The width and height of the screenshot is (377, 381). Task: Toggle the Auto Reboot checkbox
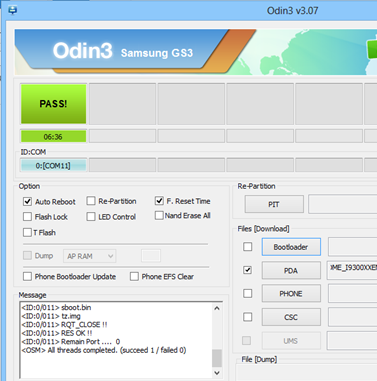(27, 201)
